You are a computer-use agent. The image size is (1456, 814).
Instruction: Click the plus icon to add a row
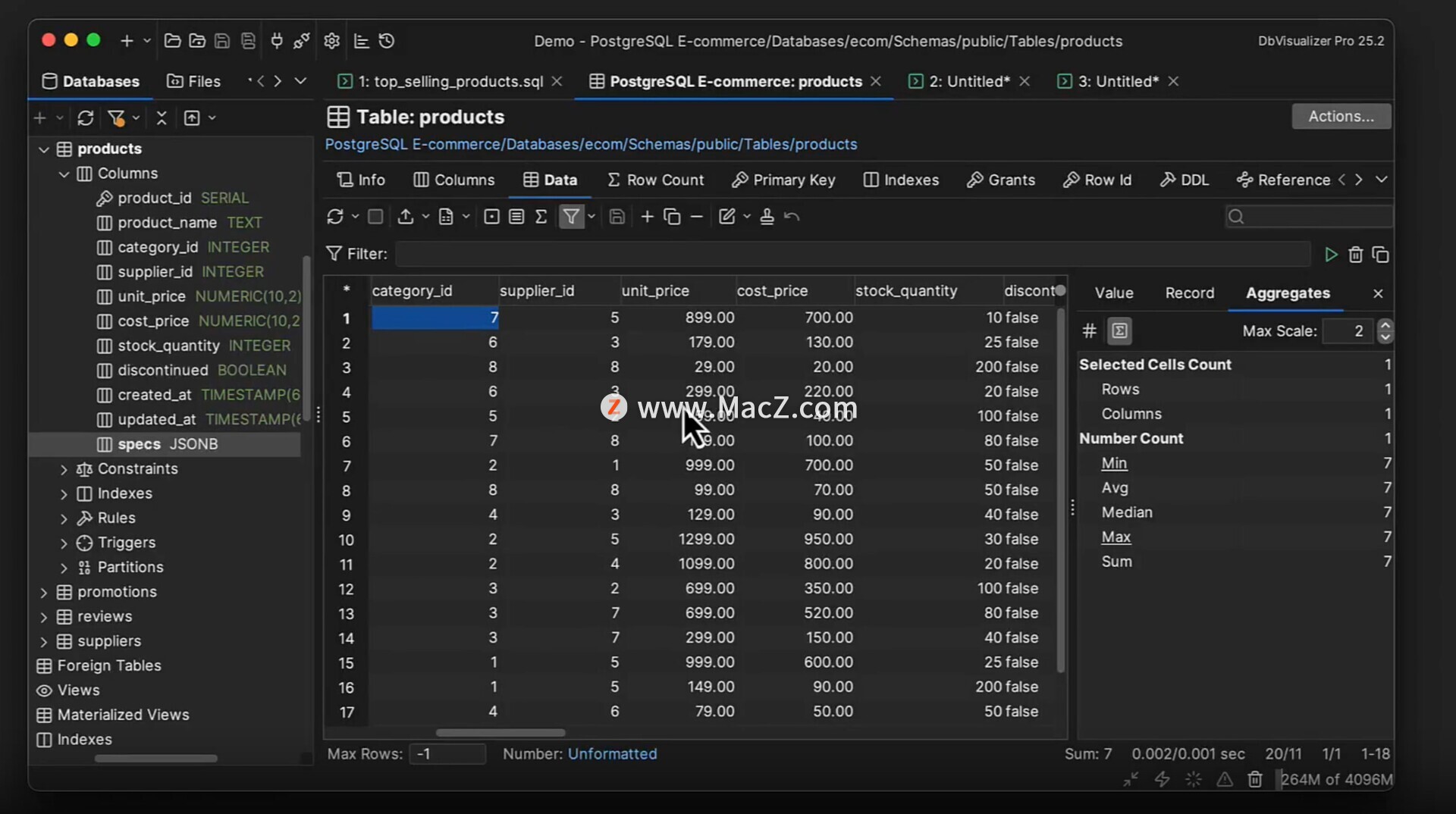tap(647, 217)
